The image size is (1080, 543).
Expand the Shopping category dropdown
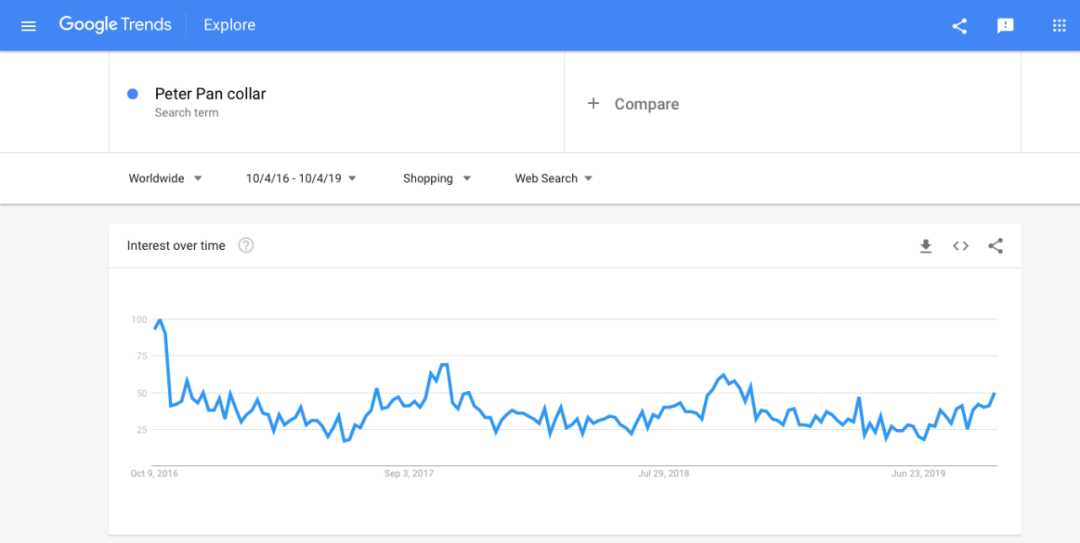437,179
